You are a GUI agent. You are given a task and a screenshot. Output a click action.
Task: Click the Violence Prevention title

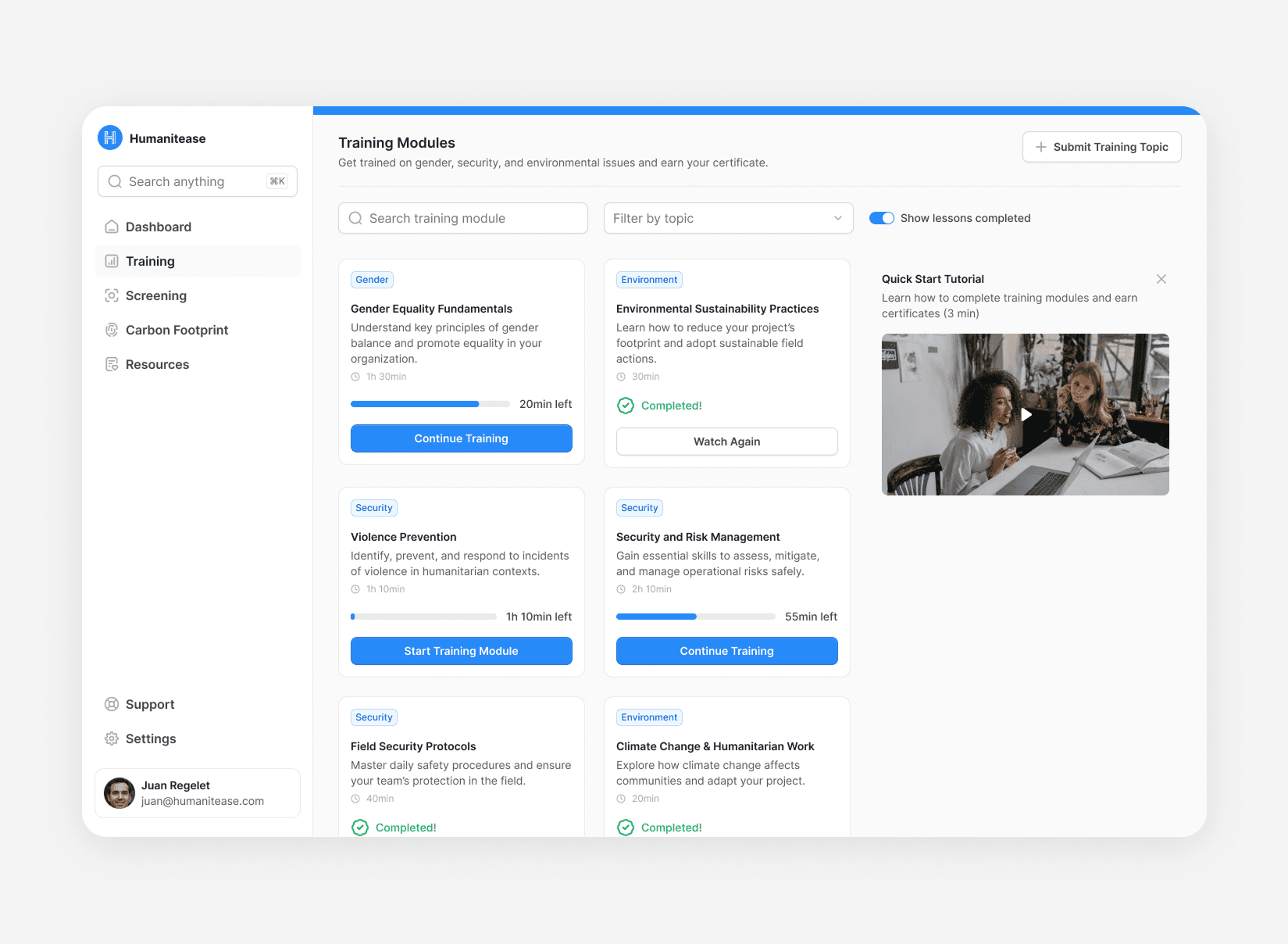pos(404,537)
